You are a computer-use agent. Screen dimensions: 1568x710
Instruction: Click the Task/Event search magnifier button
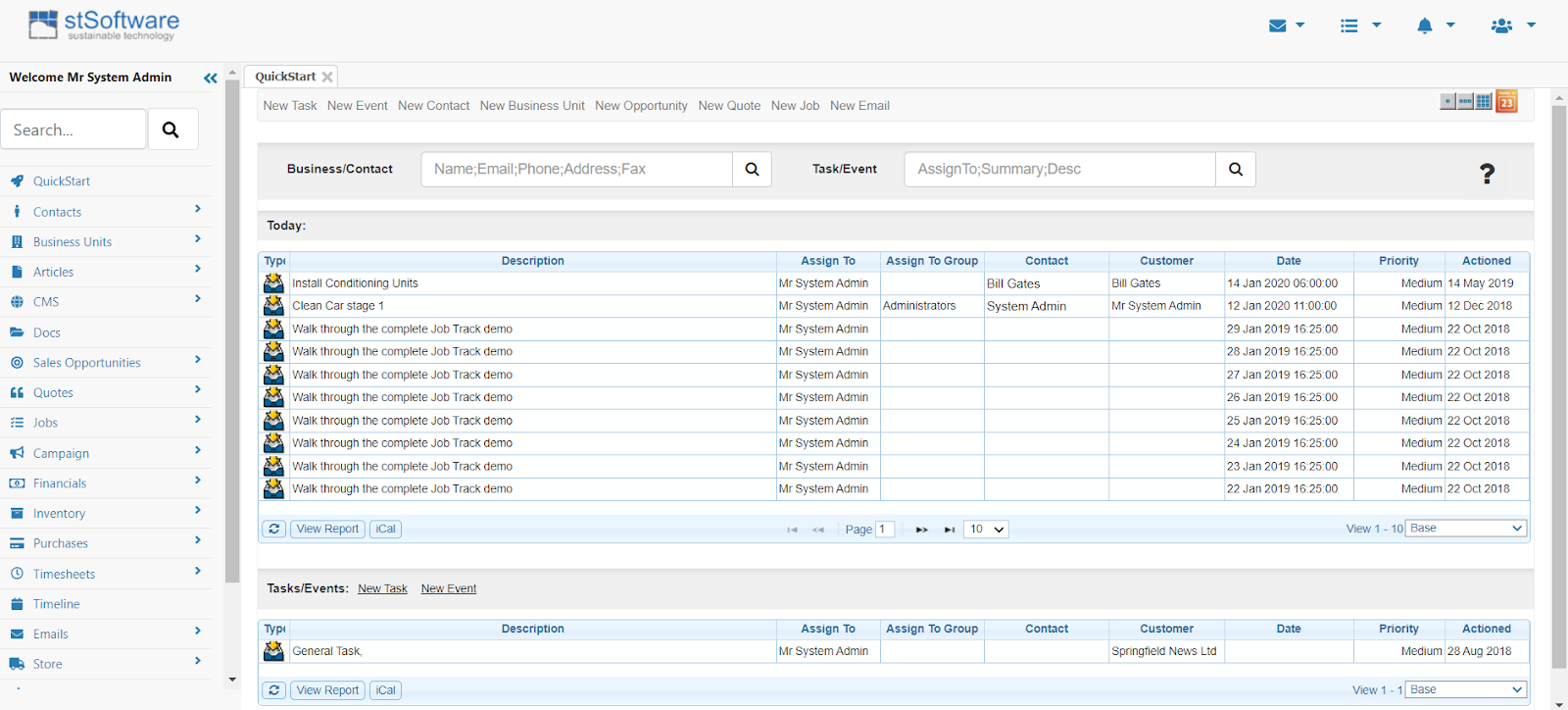[x=1236, y=169]
